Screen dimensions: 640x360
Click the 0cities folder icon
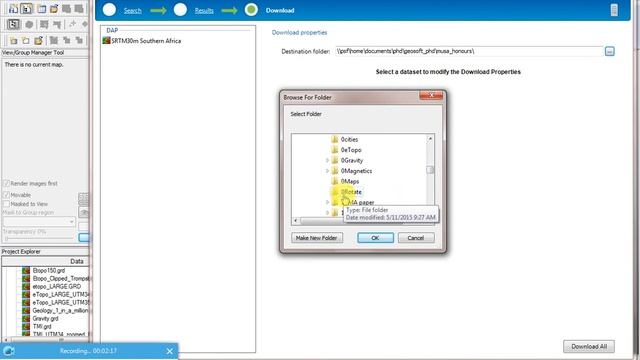(335, 140)
